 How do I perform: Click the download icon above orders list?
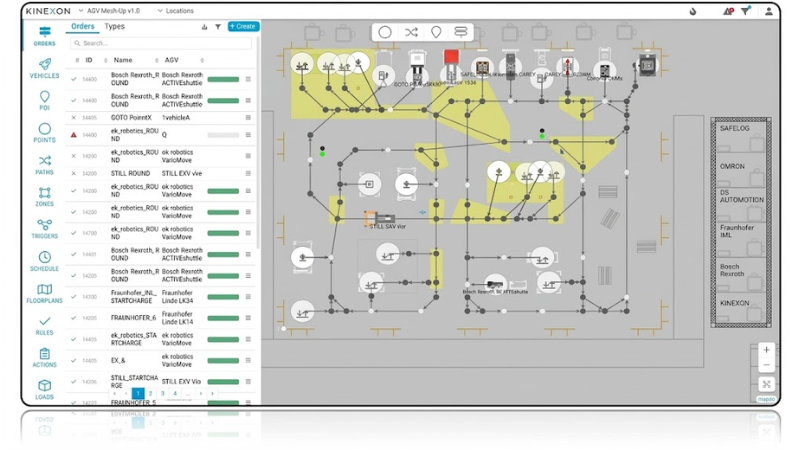pyautogui.click(x=205, y=27)
